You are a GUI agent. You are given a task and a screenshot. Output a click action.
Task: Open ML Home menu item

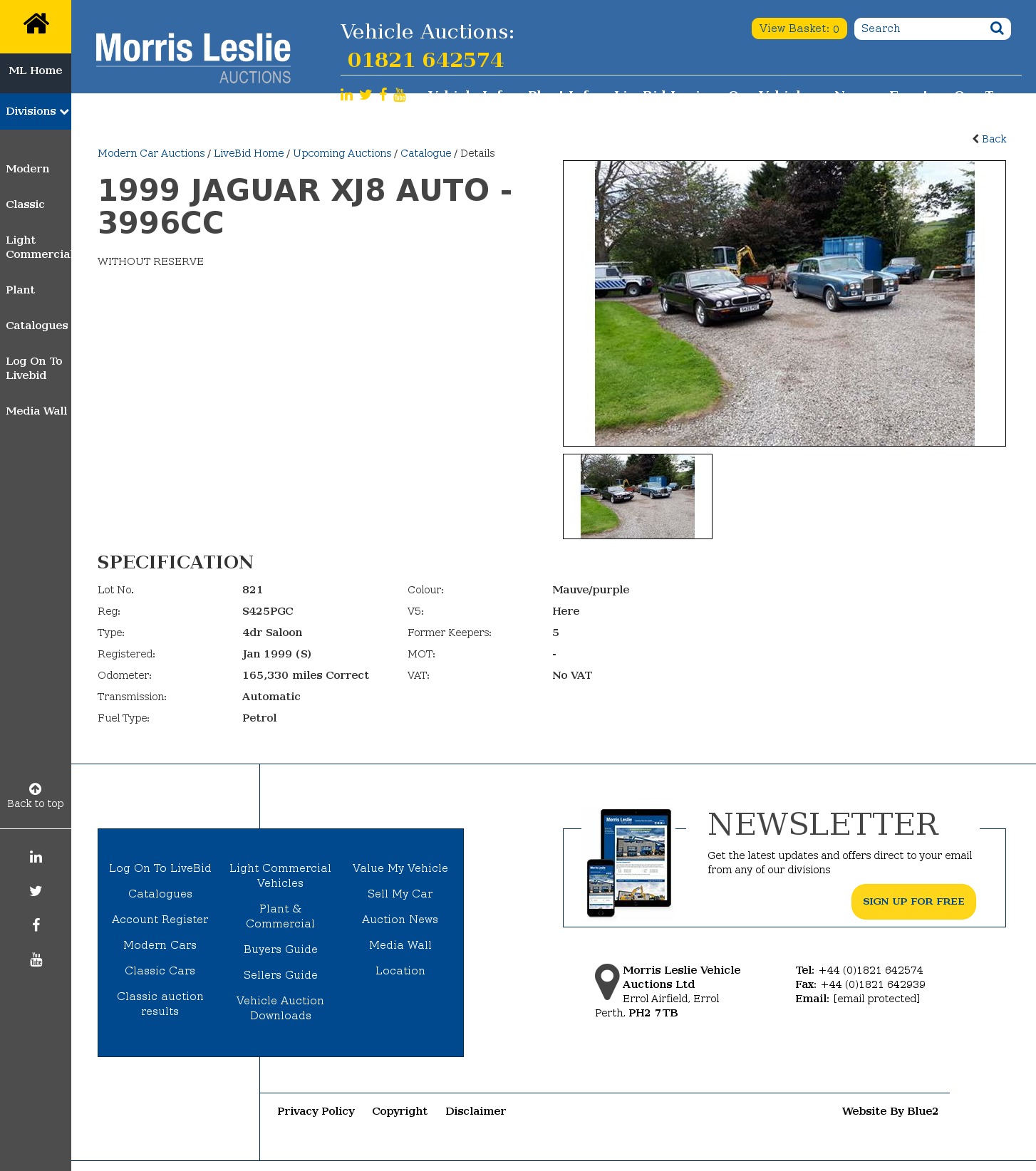[36, 71]
